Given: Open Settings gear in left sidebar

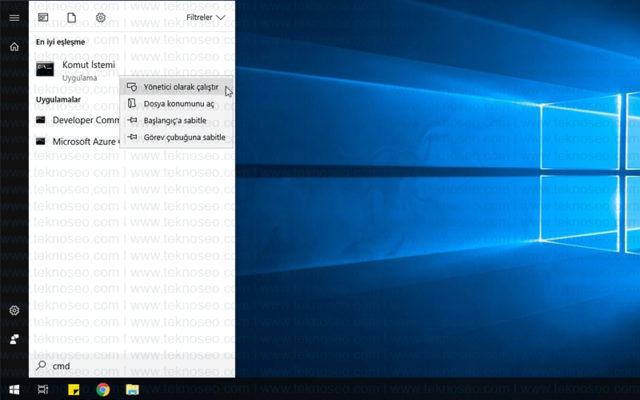Looking at the screenshot, I should [x=14, y=310].
